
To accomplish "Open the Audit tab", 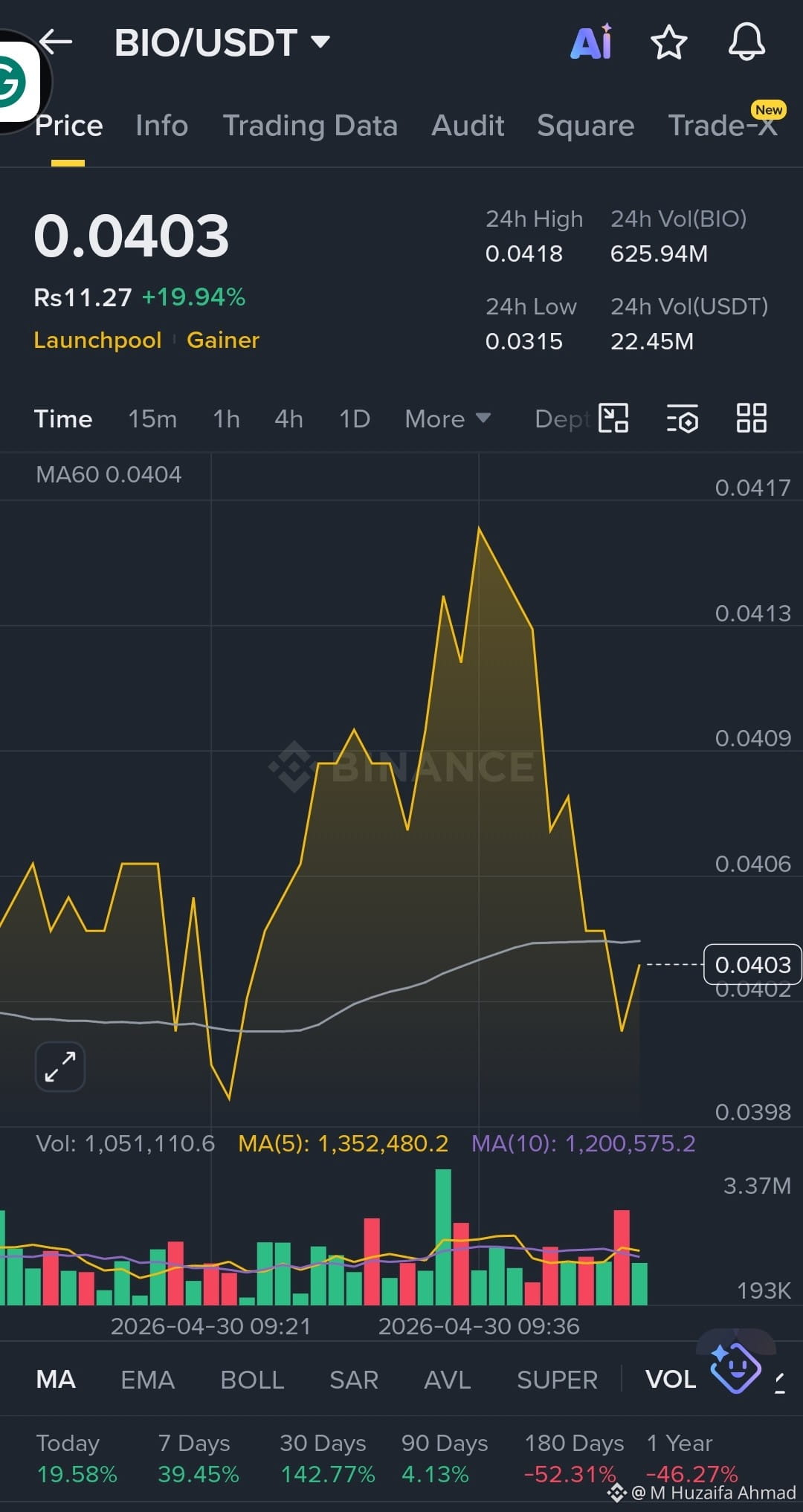I will pos(468,126).
